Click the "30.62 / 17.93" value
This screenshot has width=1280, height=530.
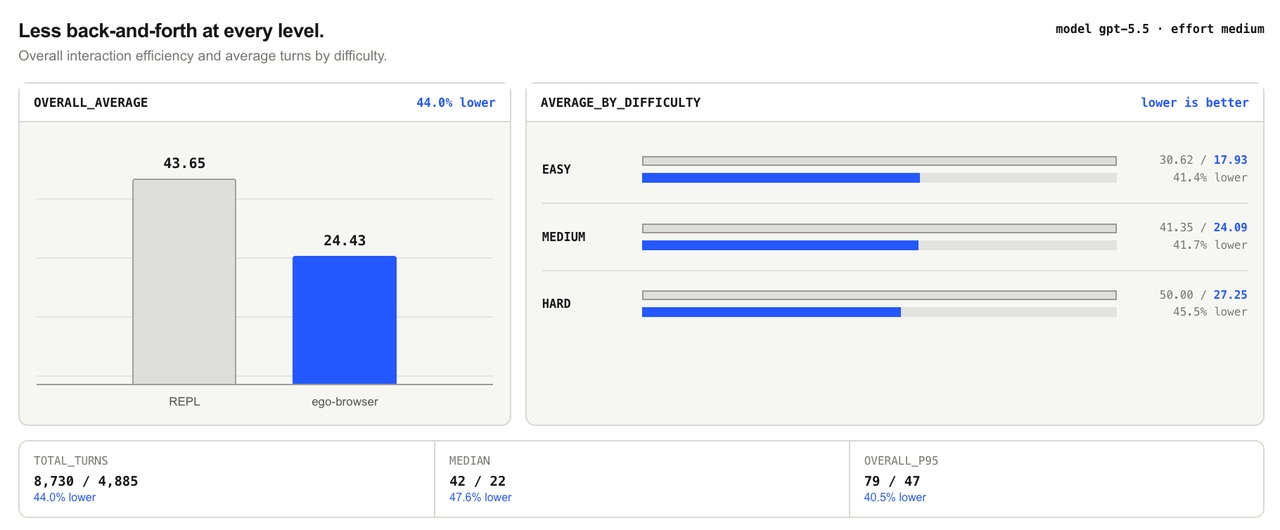tap(1203, 160)
